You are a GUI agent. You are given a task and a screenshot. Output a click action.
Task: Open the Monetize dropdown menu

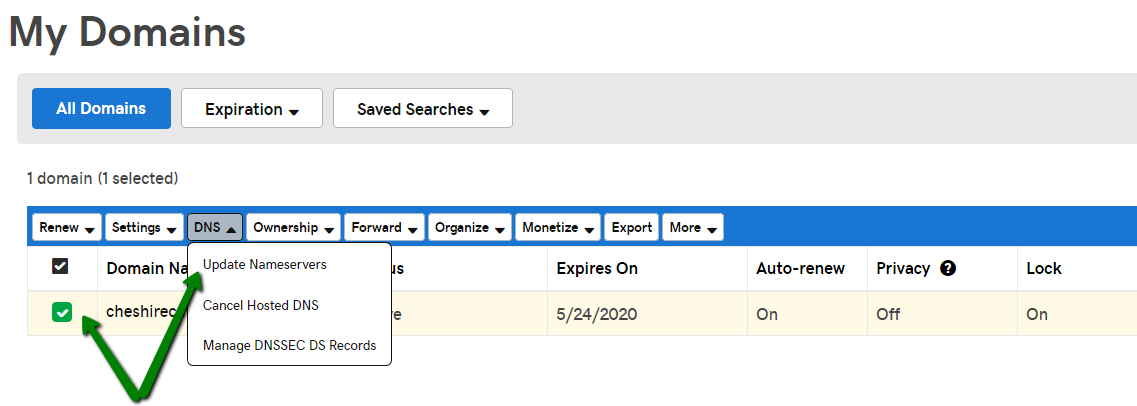[558, 228]
